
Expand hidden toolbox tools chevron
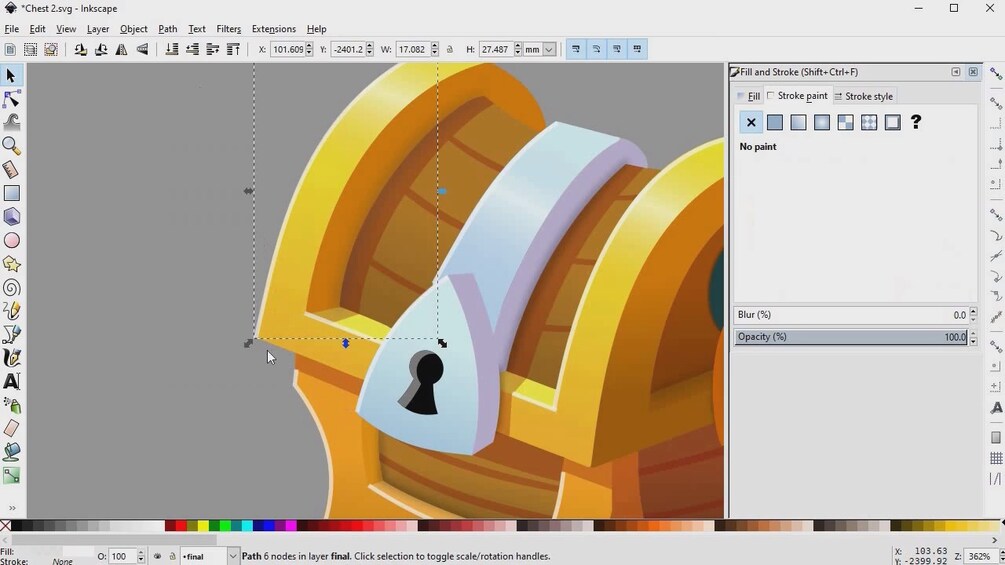tap(12, 509)
